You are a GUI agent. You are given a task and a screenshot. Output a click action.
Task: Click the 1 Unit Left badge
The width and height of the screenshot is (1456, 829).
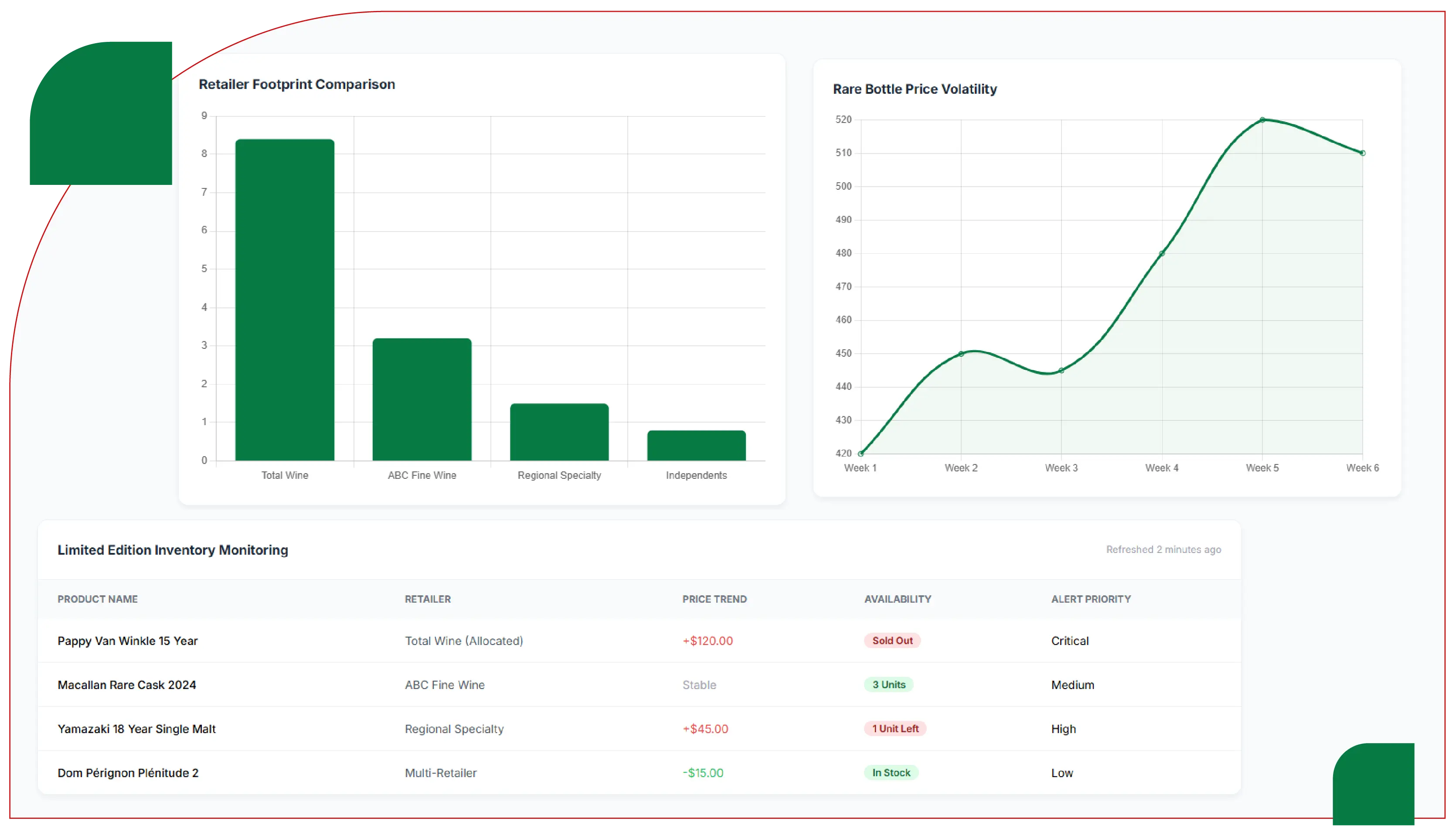895,728
